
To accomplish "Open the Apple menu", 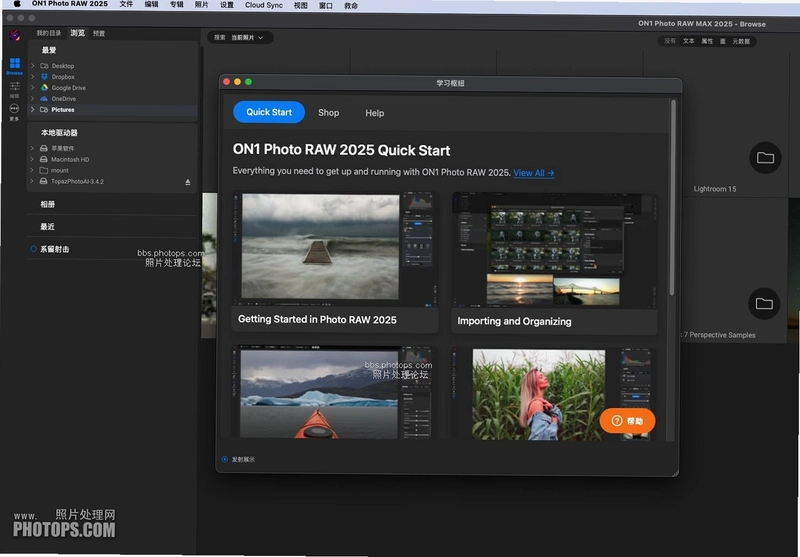I will coord(17,4).
